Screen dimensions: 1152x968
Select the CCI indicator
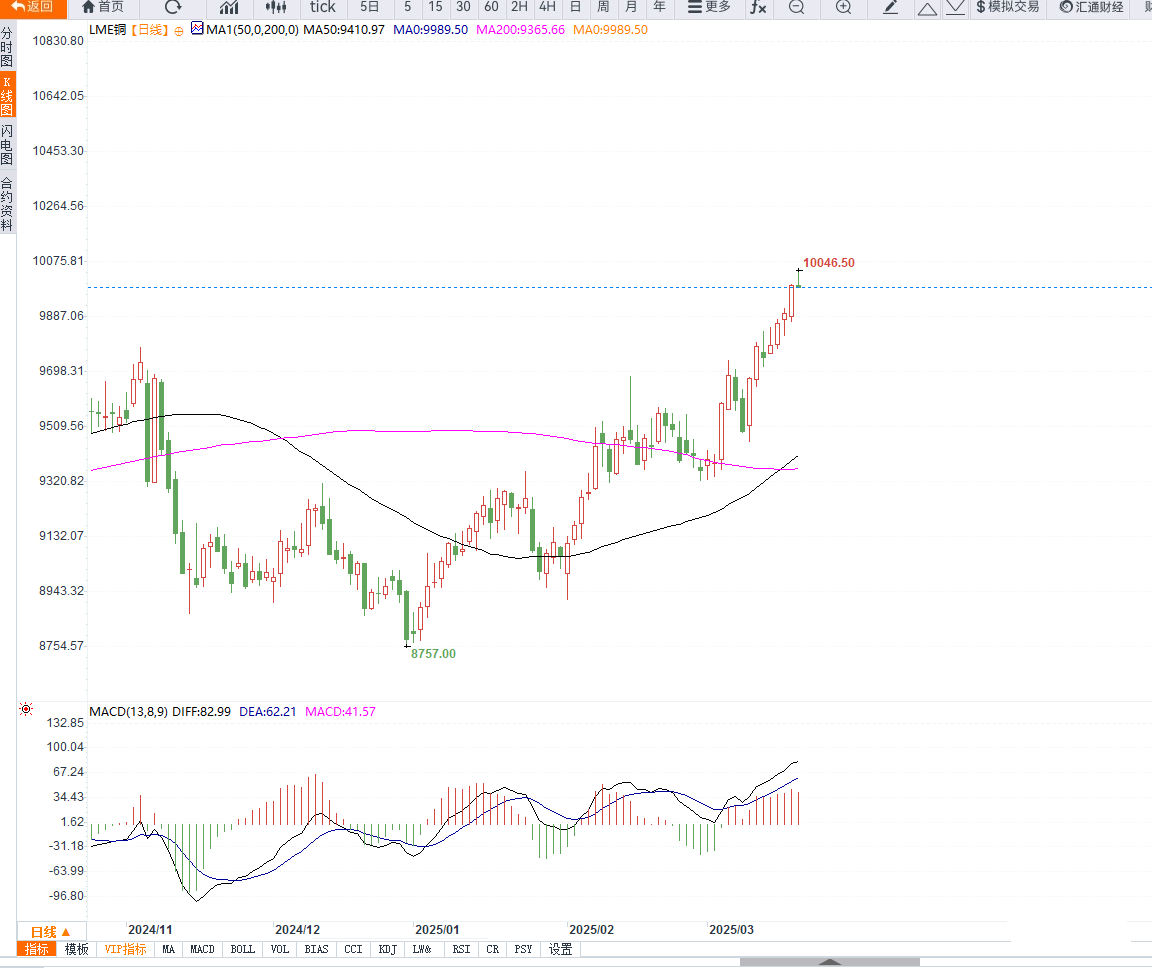pos(353,950)
